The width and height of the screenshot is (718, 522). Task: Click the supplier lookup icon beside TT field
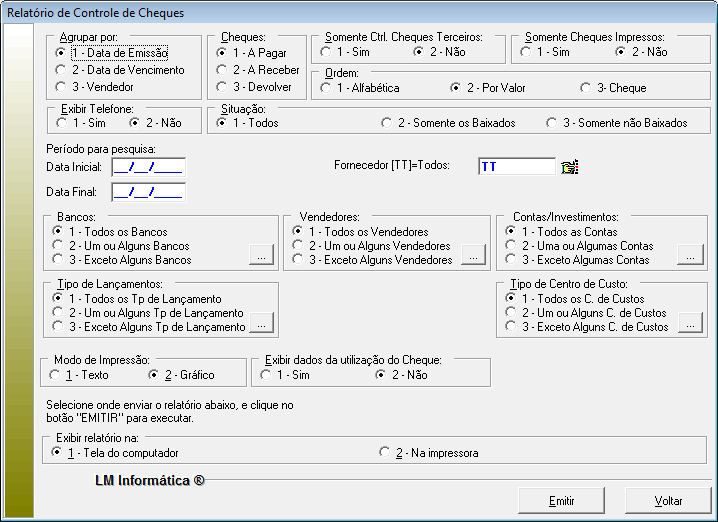[570, 167]
